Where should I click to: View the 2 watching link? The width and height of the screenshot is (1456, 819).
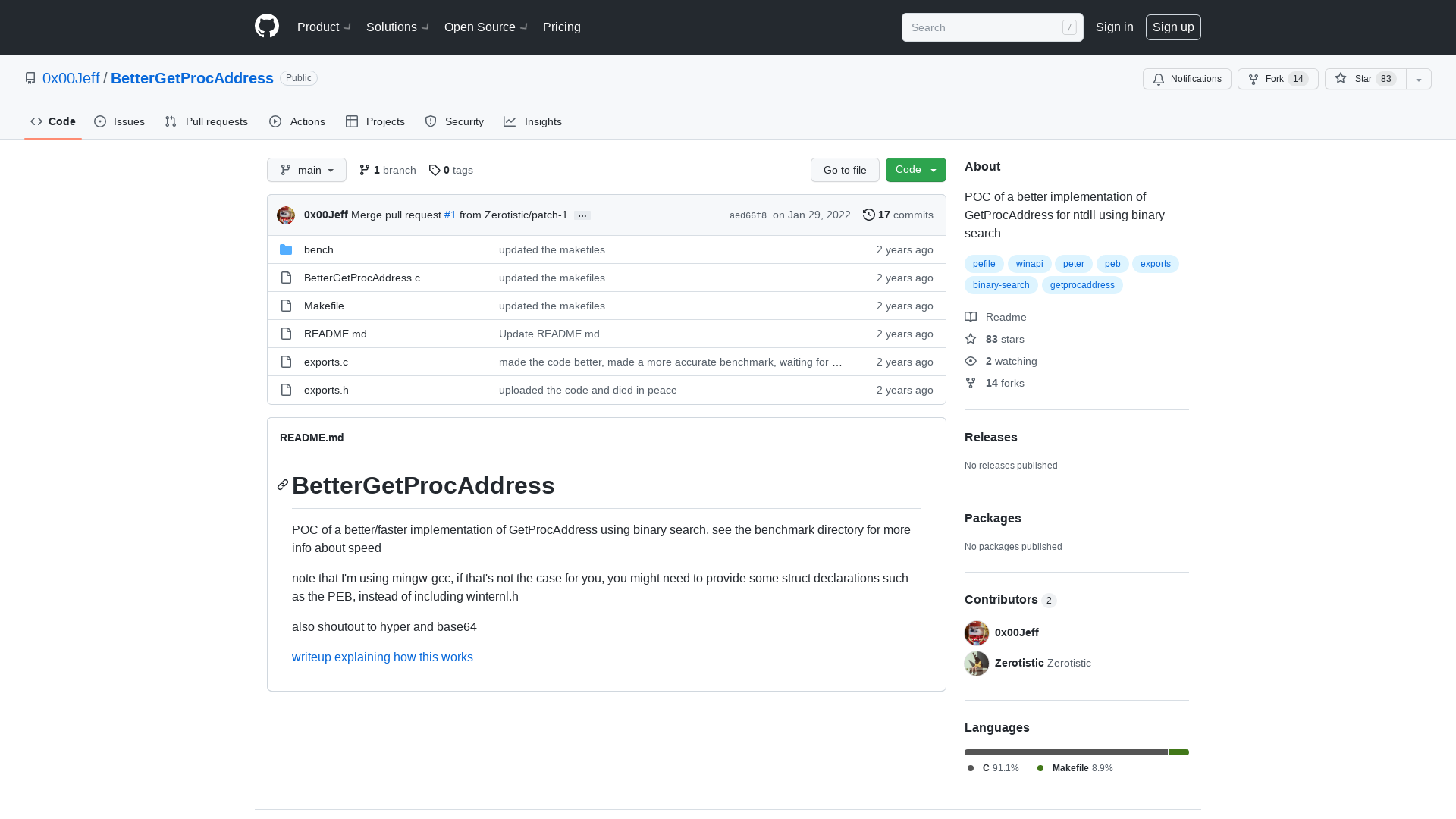(x=1001, y=361)
